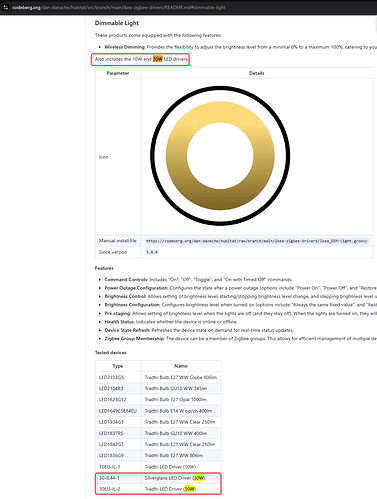The width and height of the screenshot is (377, 499).
Task: Select the 10EU-IL-1 type cell
Action: pyautogui.click(x=118, y=467)
